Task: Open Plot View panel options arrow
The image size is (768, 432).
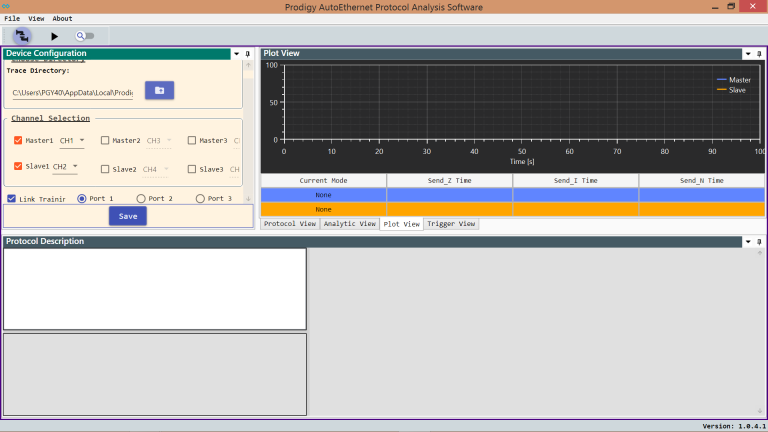Action: (748, 54)
